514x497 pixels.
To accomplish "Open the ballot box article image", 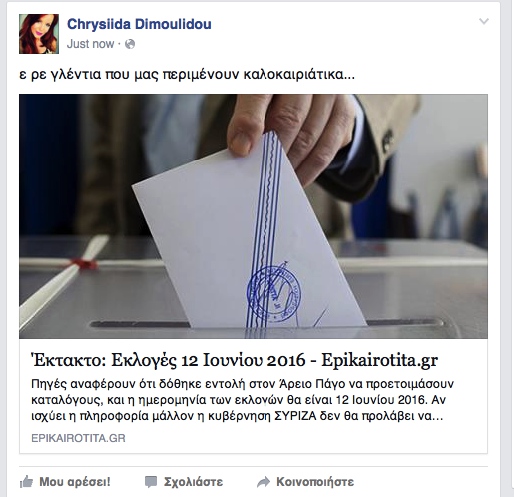I will [253, 216].
